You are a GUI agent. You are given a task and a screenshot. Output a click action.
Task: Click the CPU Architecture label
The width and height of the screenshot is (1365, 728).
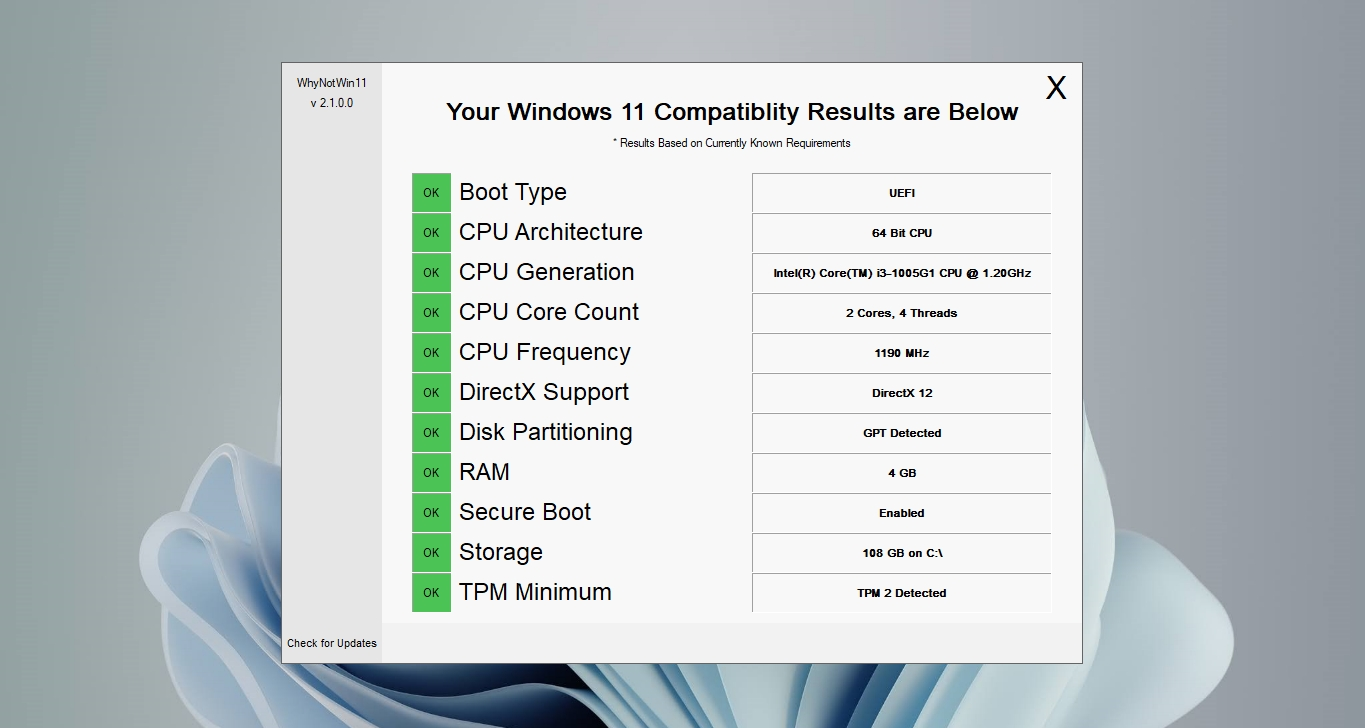coord(551,232)
